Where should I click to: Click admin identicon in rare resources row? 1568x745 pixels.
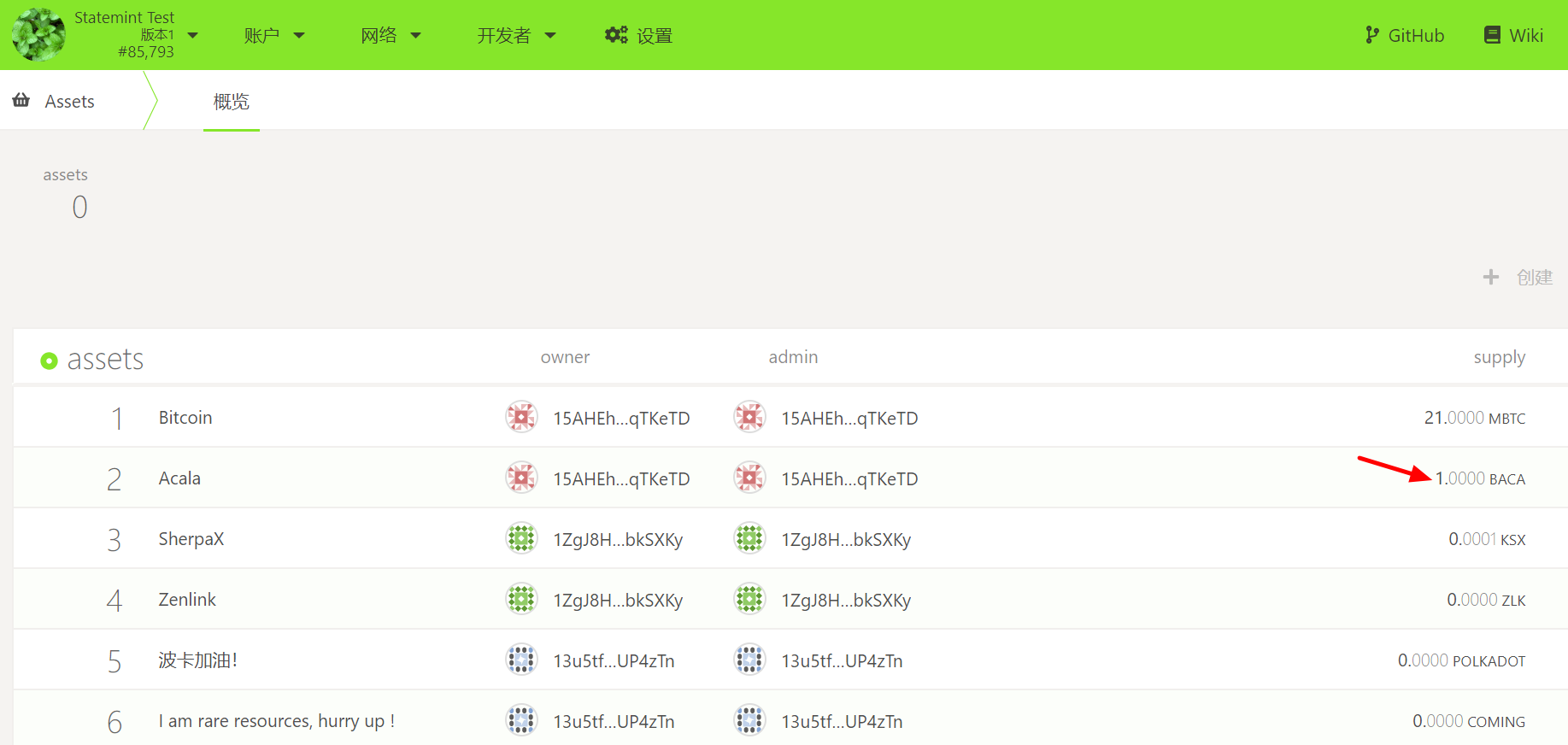[x=749, y=721]
